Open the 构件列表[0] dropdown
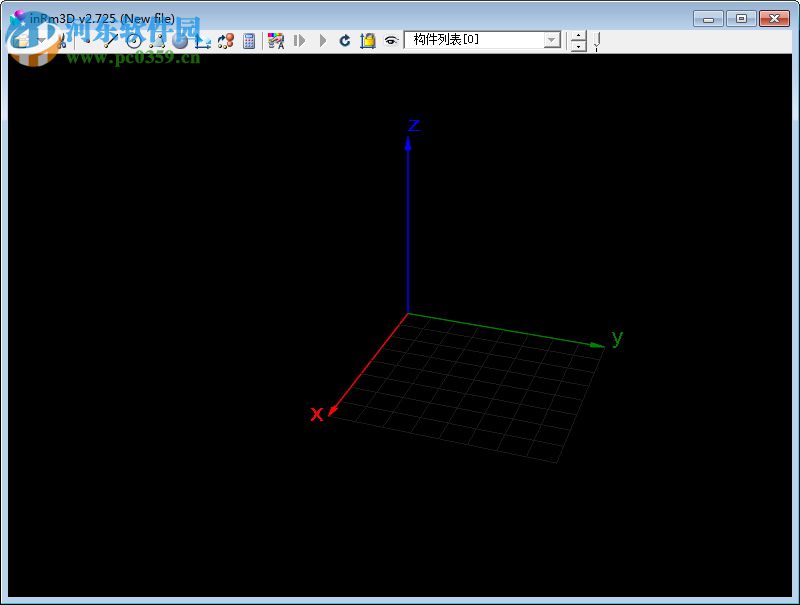Screen dimensions: 800x605 (551, 40)
